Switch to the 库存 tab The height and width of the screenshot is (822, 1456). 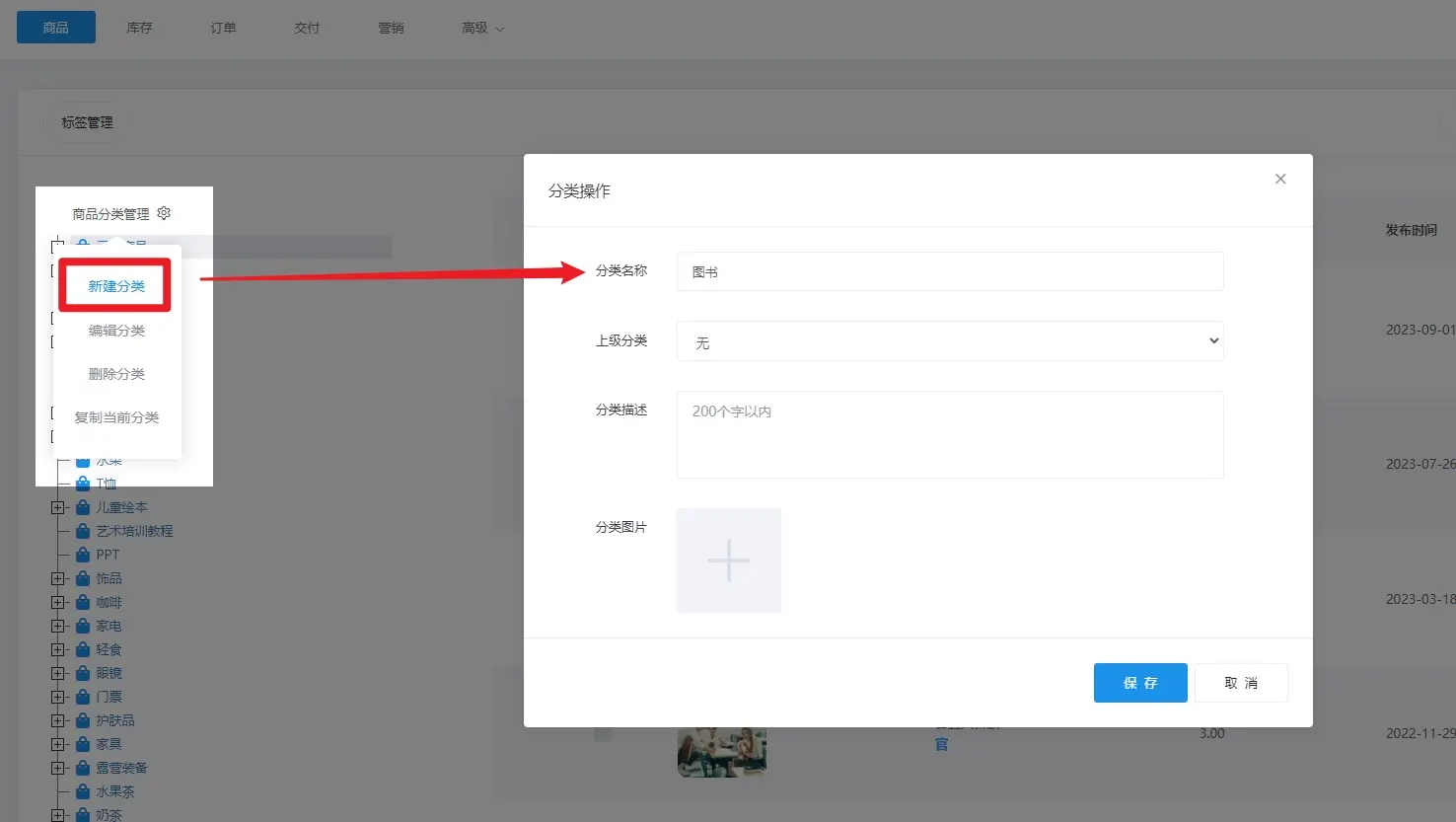point(139,28)
